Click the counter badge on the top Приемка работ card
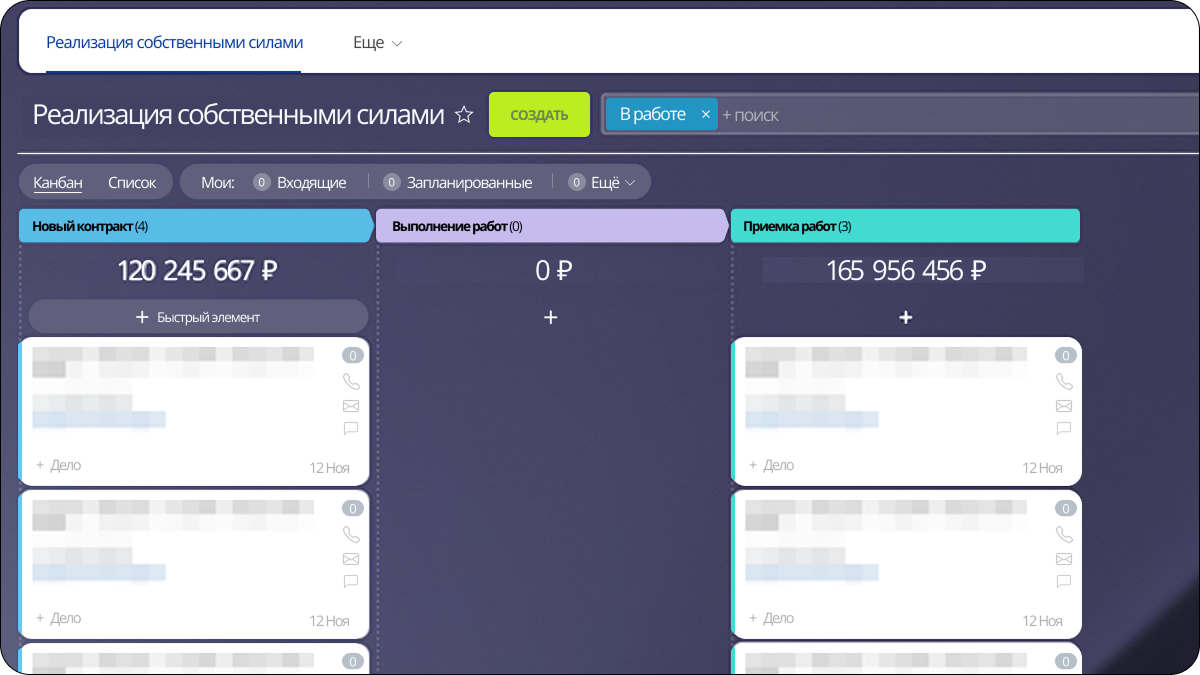Viewport: 1200px width, 675px height. [x=1064, y=354]
